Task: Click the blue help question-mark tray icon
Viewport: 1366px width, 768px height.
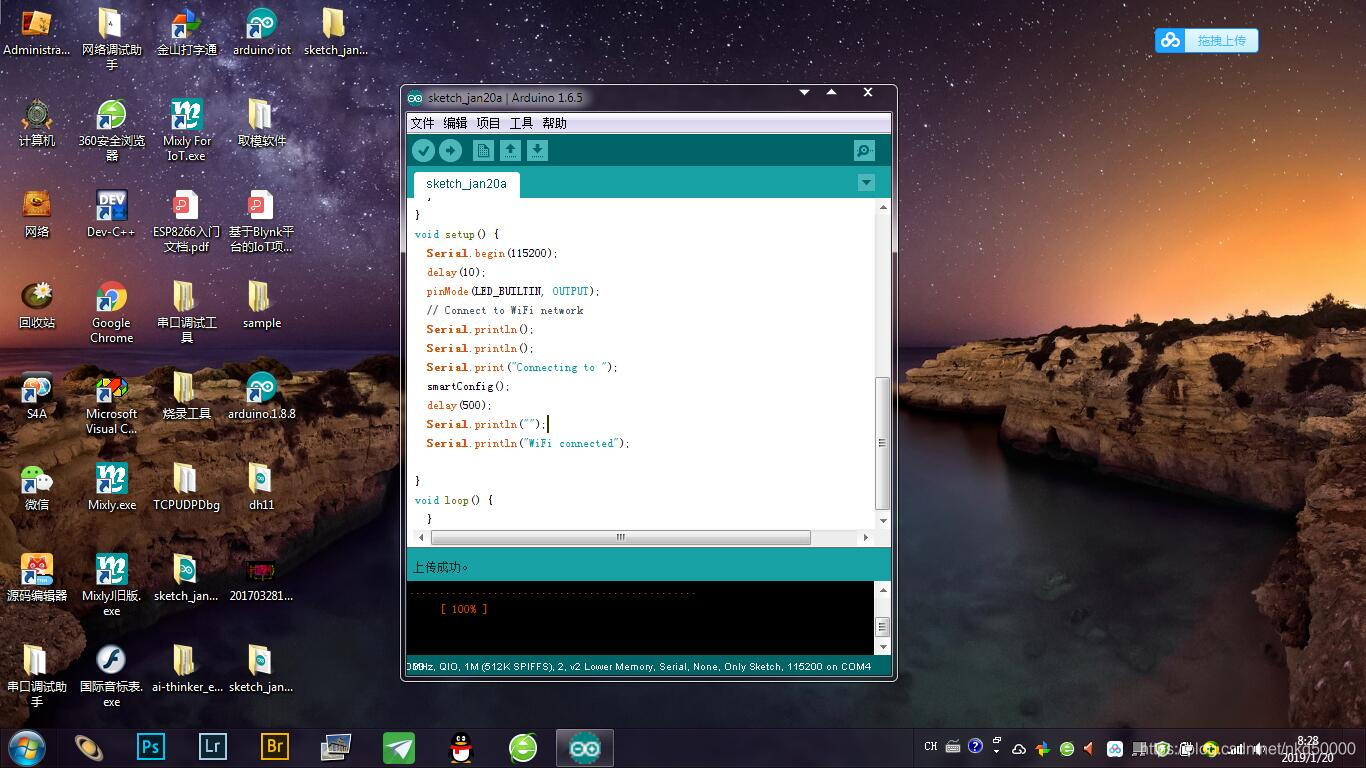Action: tap(975, 746)
